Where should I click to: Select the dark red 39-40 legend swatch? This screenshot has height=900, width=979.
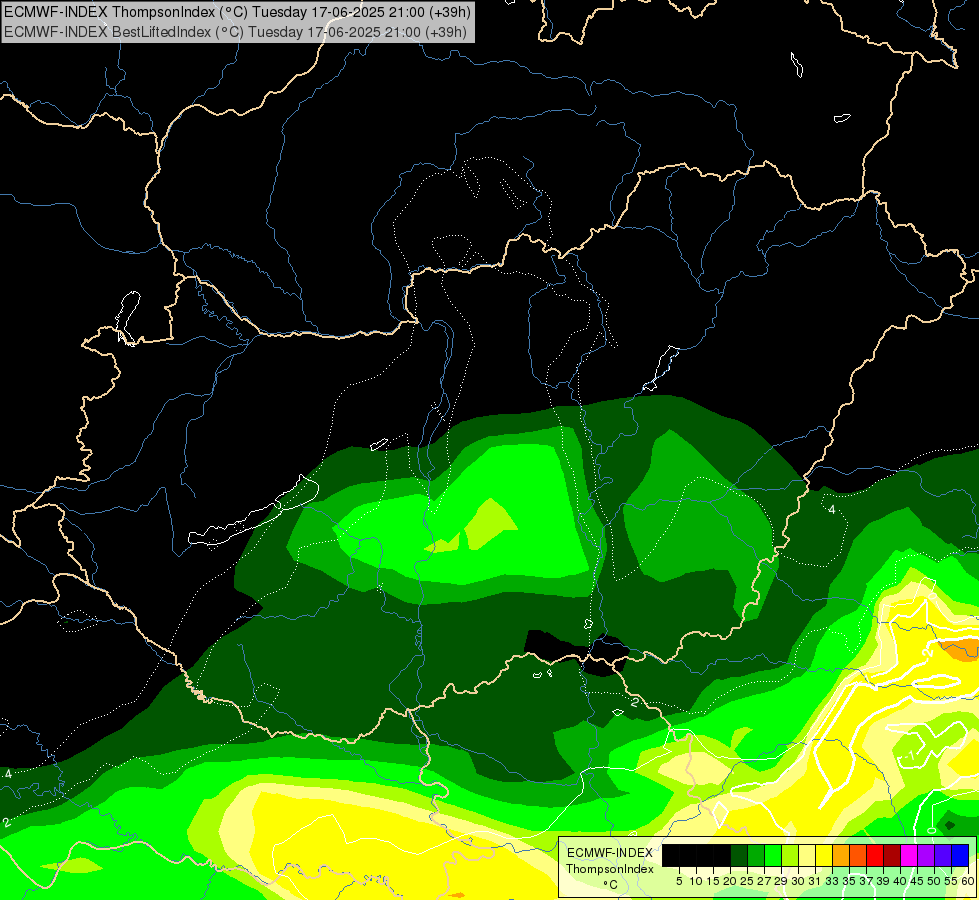[892, 855]
